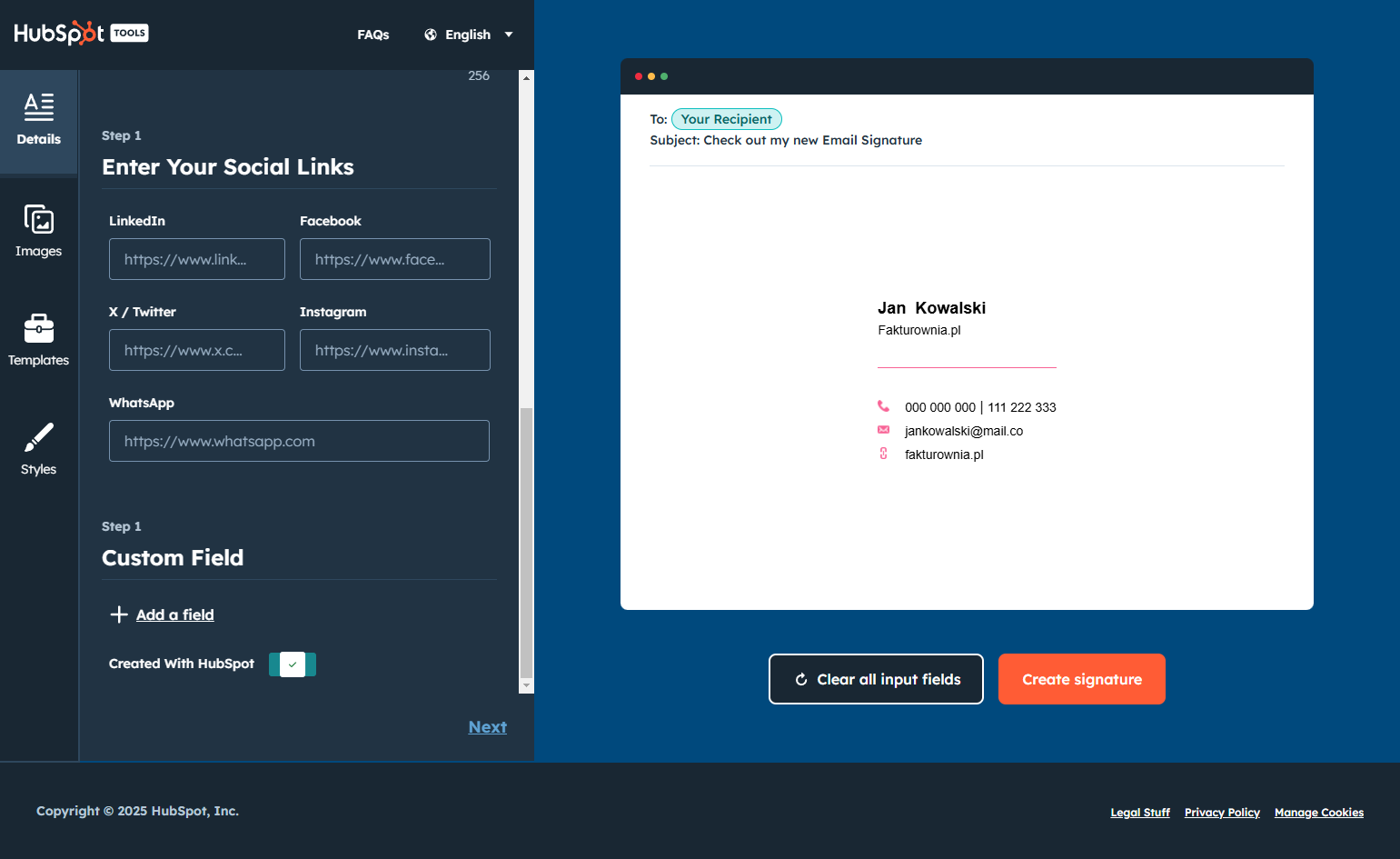Click the globe language icon
1400x859 pixels.
coord(431,35)
